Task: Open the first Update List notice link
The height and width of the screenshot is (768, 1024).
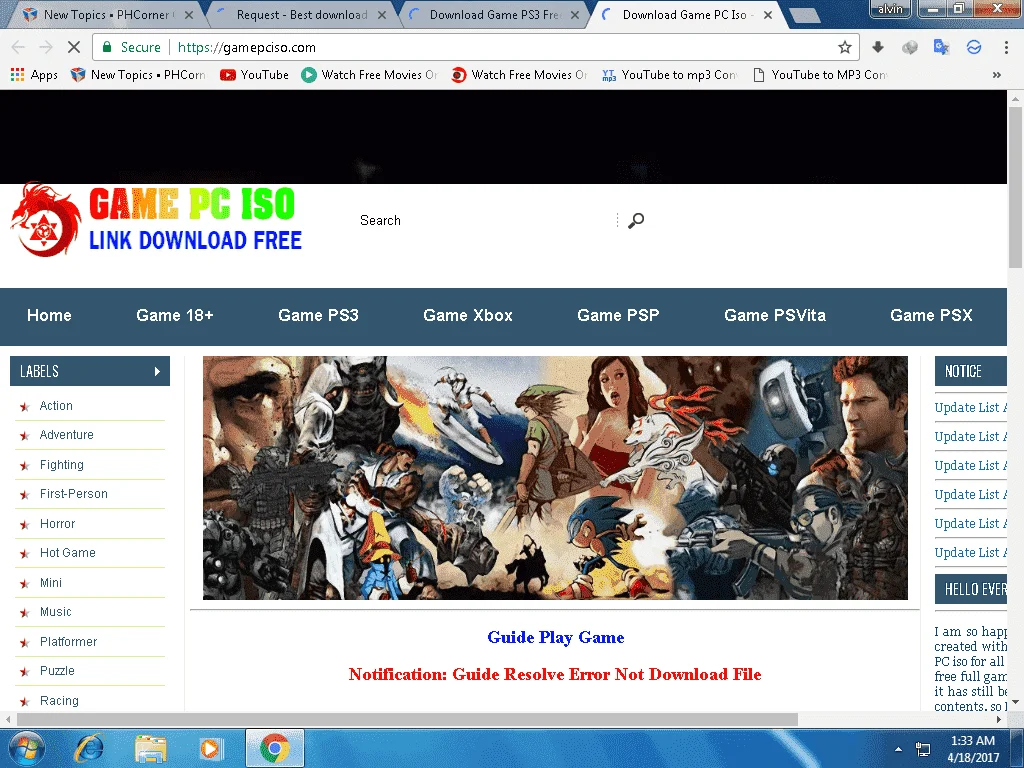Action: [970, 408]
